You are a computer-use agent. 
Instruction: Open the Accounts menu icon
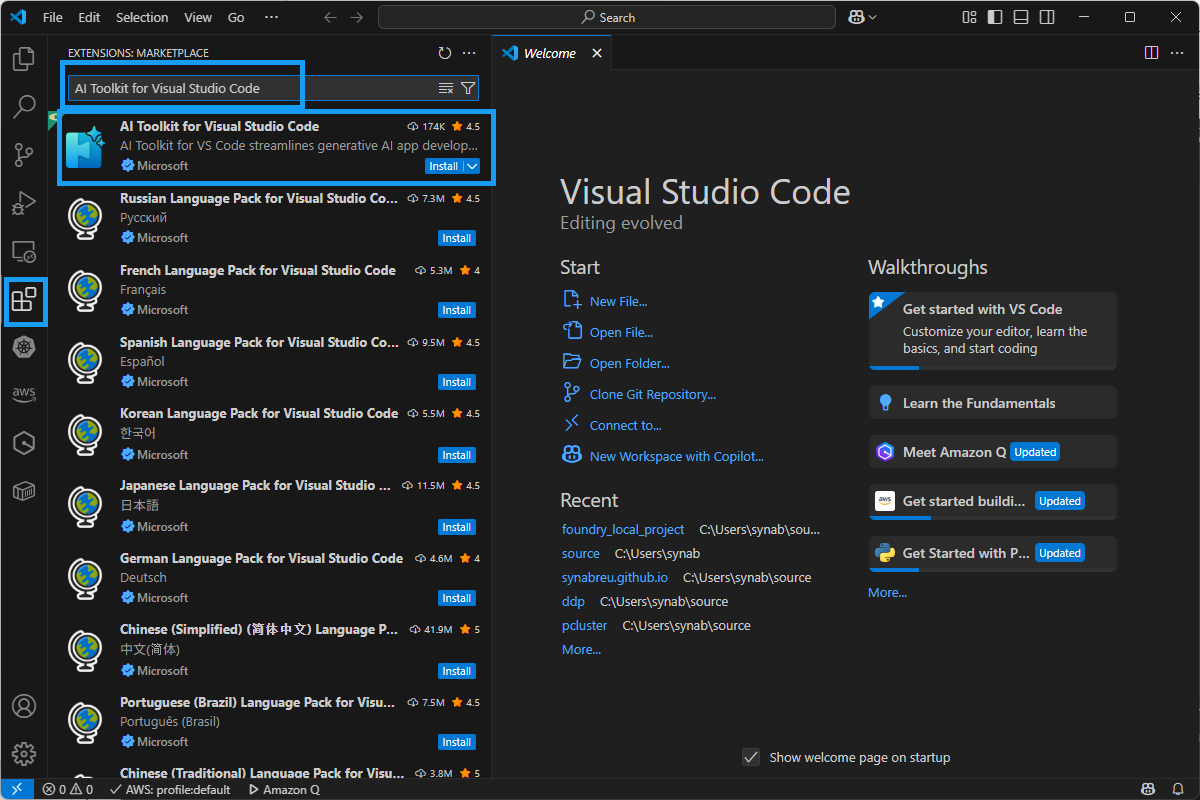24,706
